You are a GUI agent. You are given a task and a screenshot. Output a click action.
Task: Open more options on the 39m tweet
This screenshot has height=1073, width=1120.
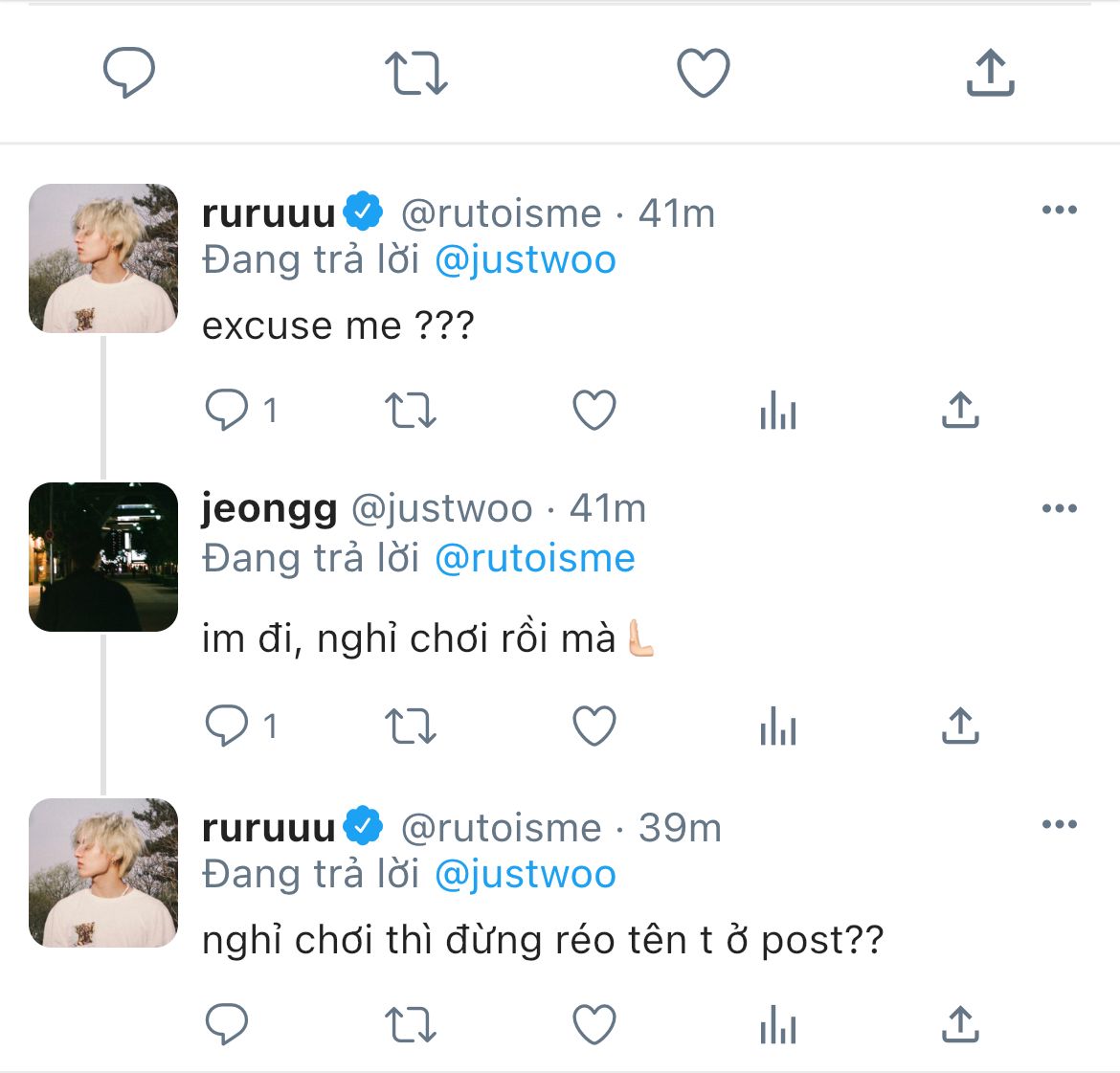pos(1060,824)
